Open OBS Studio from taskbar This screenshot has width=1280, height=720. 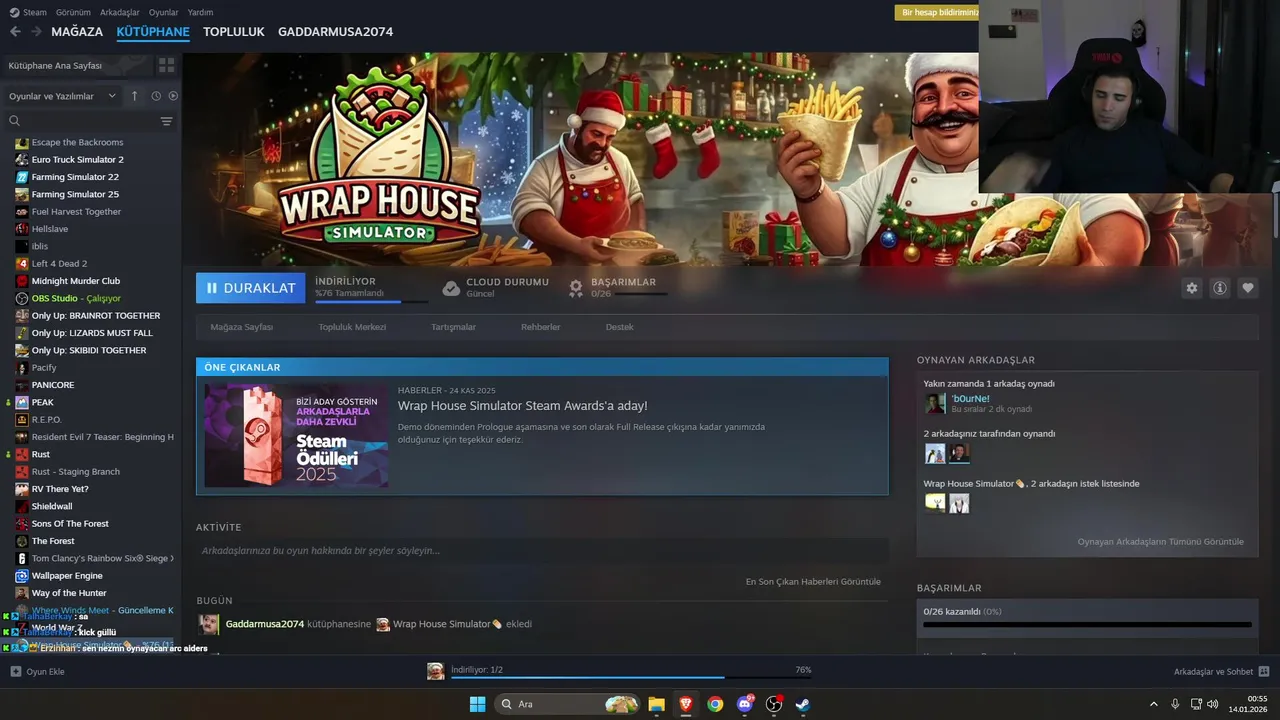coord(773,704)
